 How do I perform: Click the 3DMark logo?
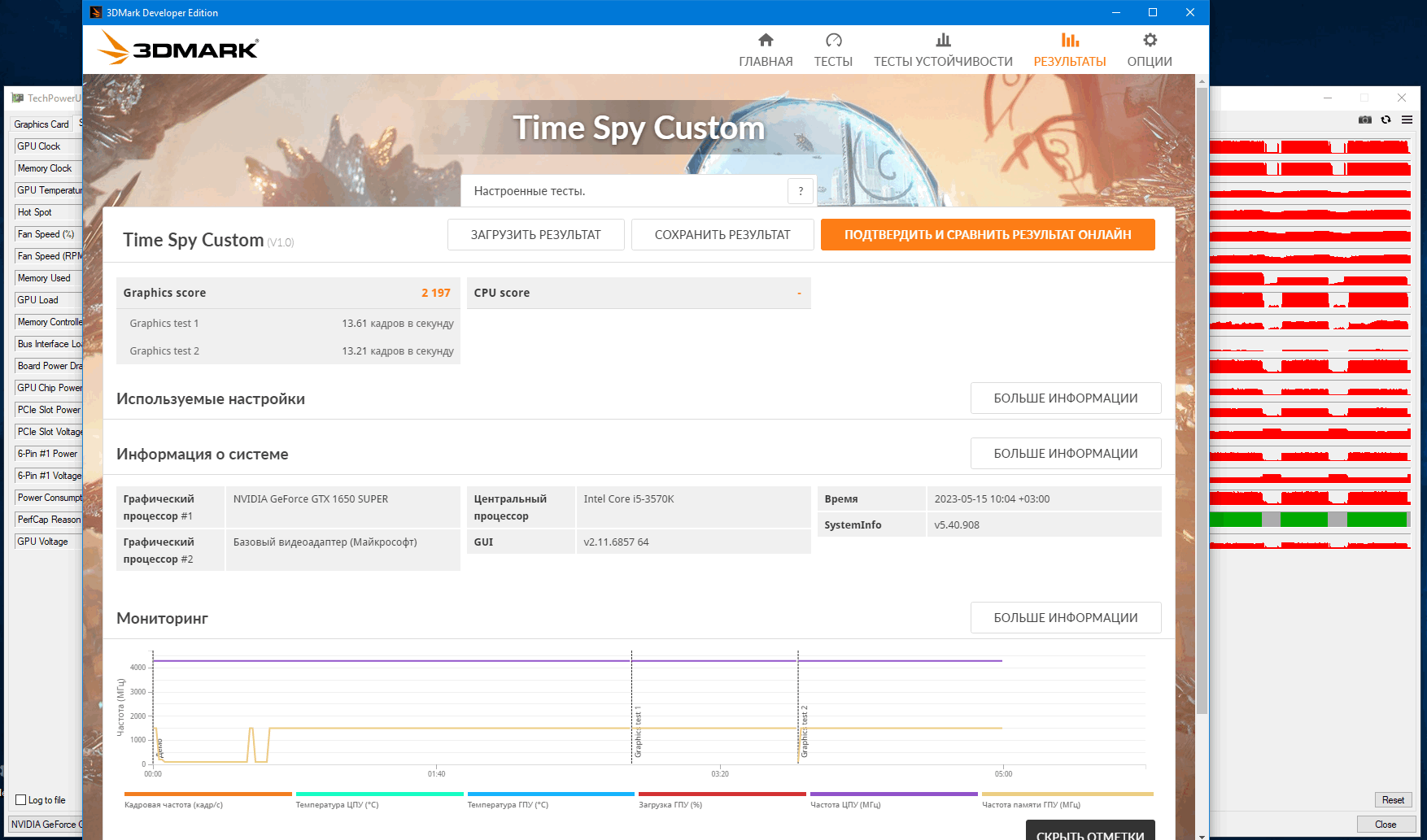coord(178,48)
